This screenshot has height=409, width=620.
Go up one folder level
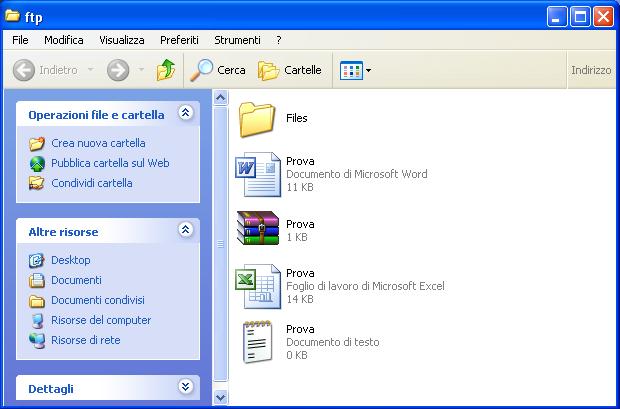click(x=166, y=70)
